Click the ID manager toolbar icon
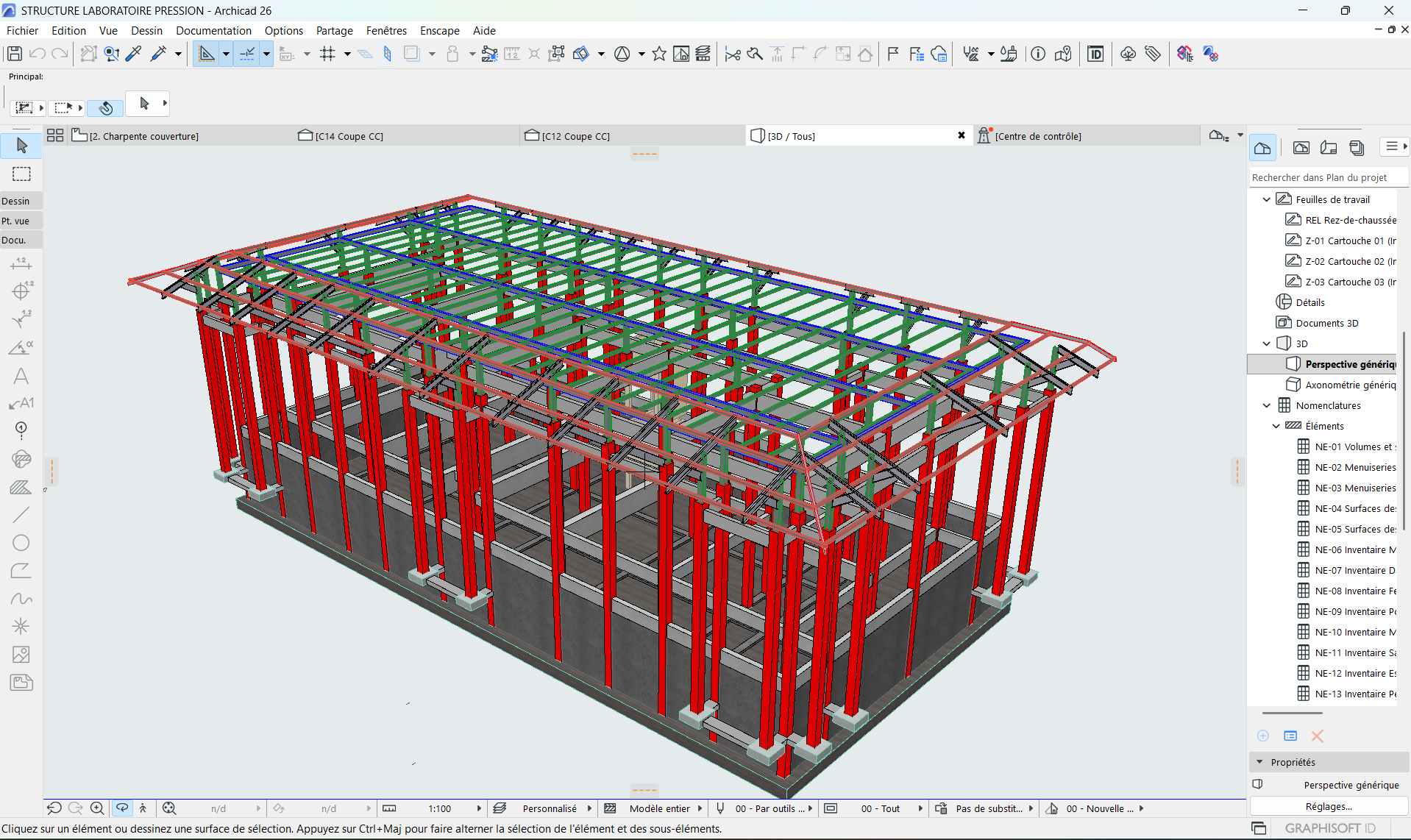The width and height of the screenshot is (1411, 840). [1095, 54]
